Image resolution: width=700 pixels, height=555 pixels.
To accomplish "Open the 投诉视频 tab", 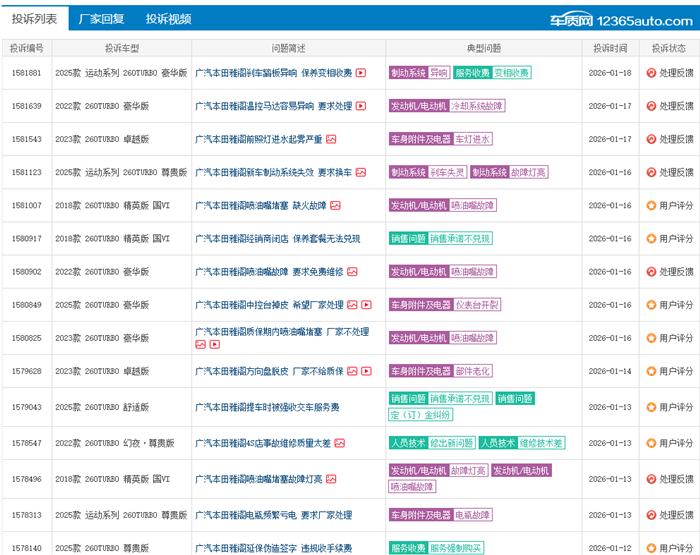I will point(168,19).
